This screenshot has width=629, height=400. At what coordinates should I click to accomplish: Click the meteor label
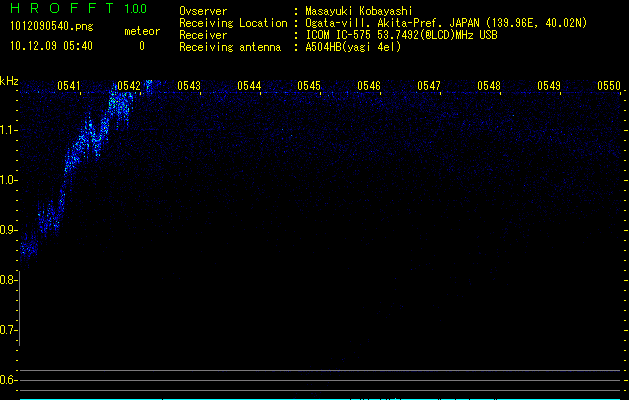click(142, 31)
